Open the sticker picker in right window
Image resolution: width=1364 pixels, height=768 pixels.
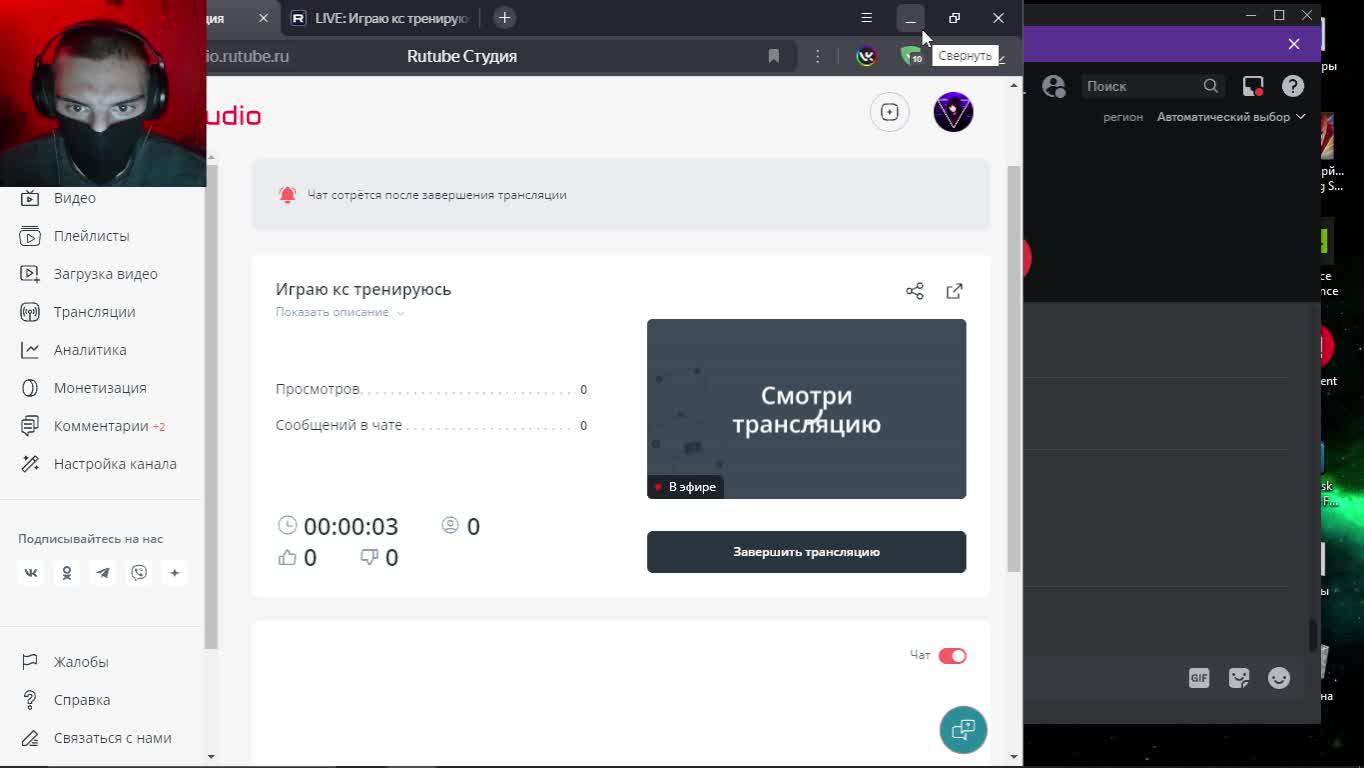point(1239,678)
